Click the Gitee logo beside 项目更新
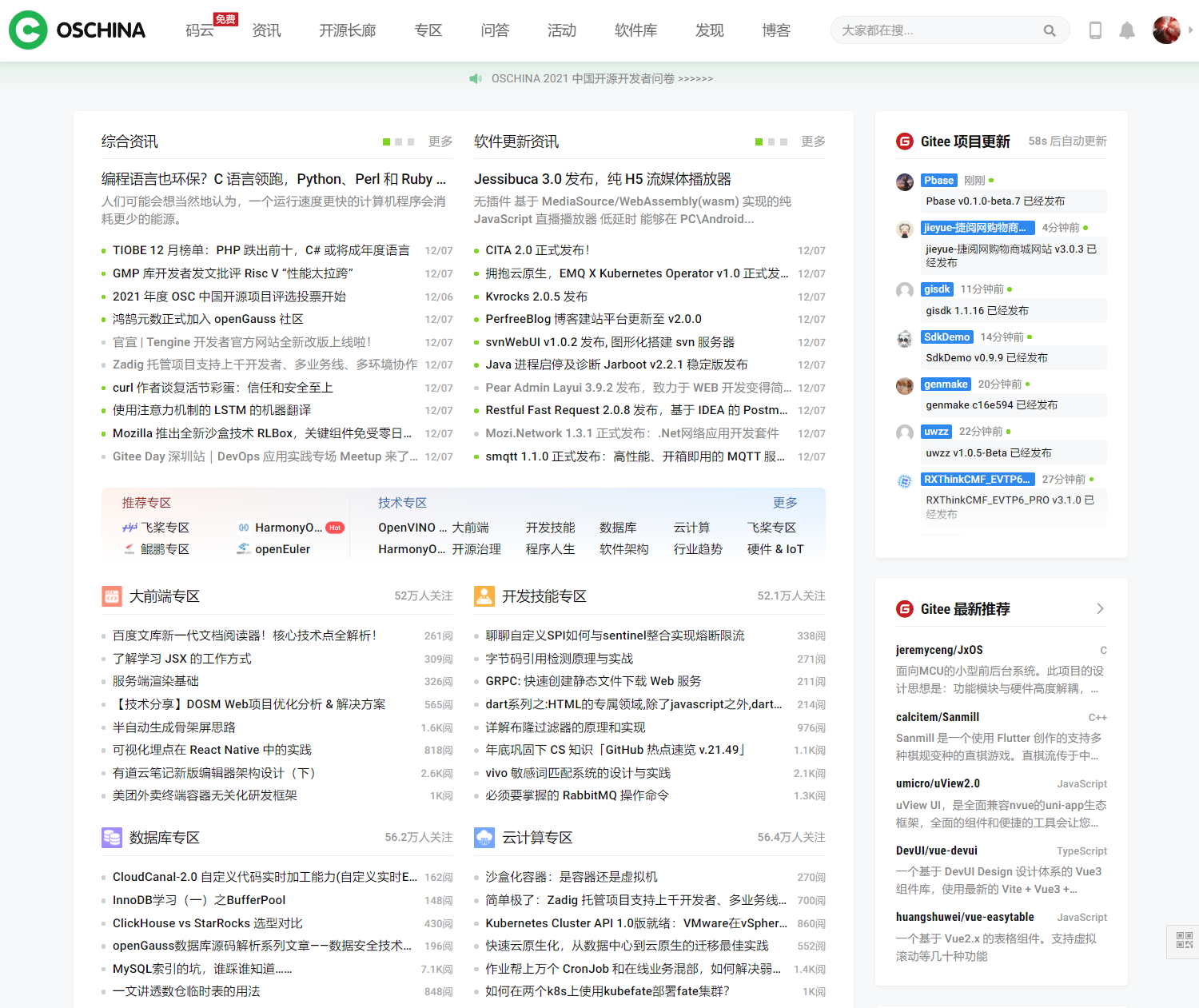1199x1008 pixels. pyautogui.click(x=905, y=141)
